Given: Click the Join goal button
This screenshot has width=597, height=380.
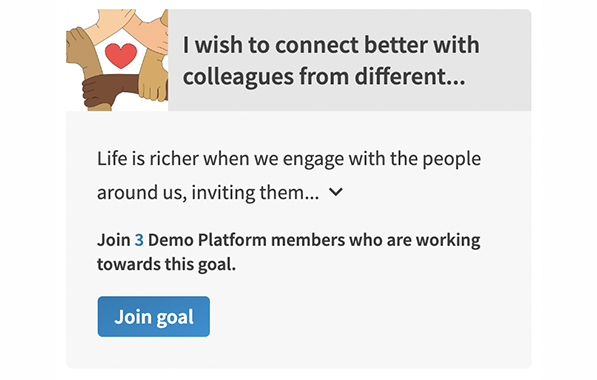Looking at the screenshot, I should [x=153, y=316].
